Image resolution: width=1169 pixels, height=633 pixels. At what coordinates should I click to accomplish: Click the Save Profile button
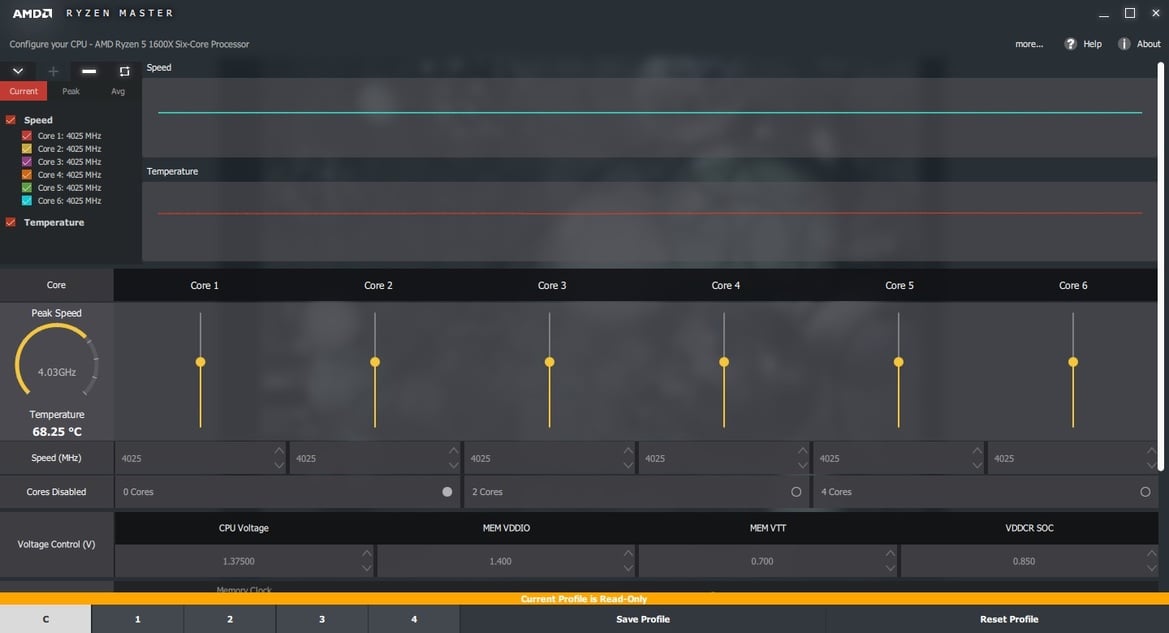coord(643,619)
